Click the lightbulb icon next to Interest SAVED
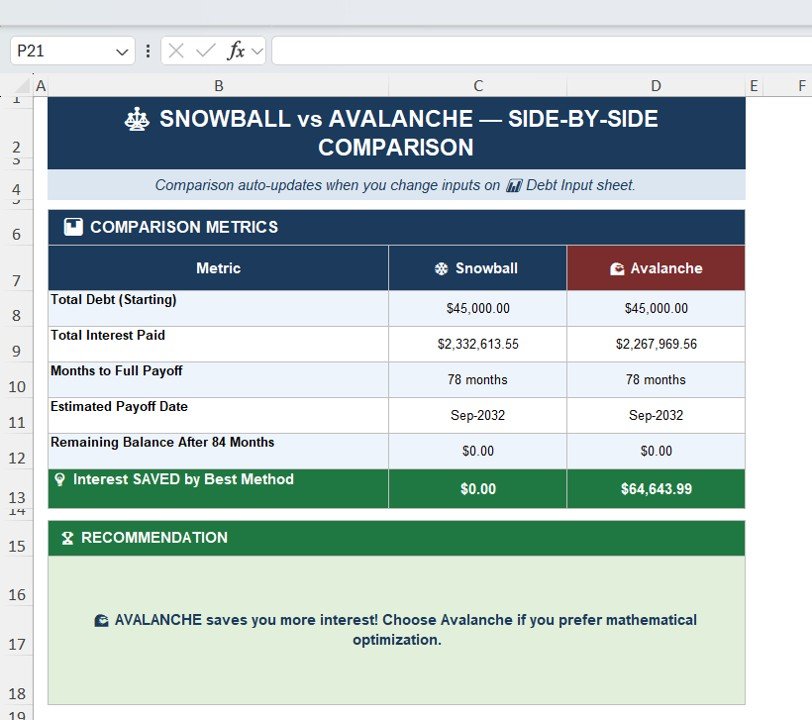Screen dimensions: 812x720 pos(60,480)
